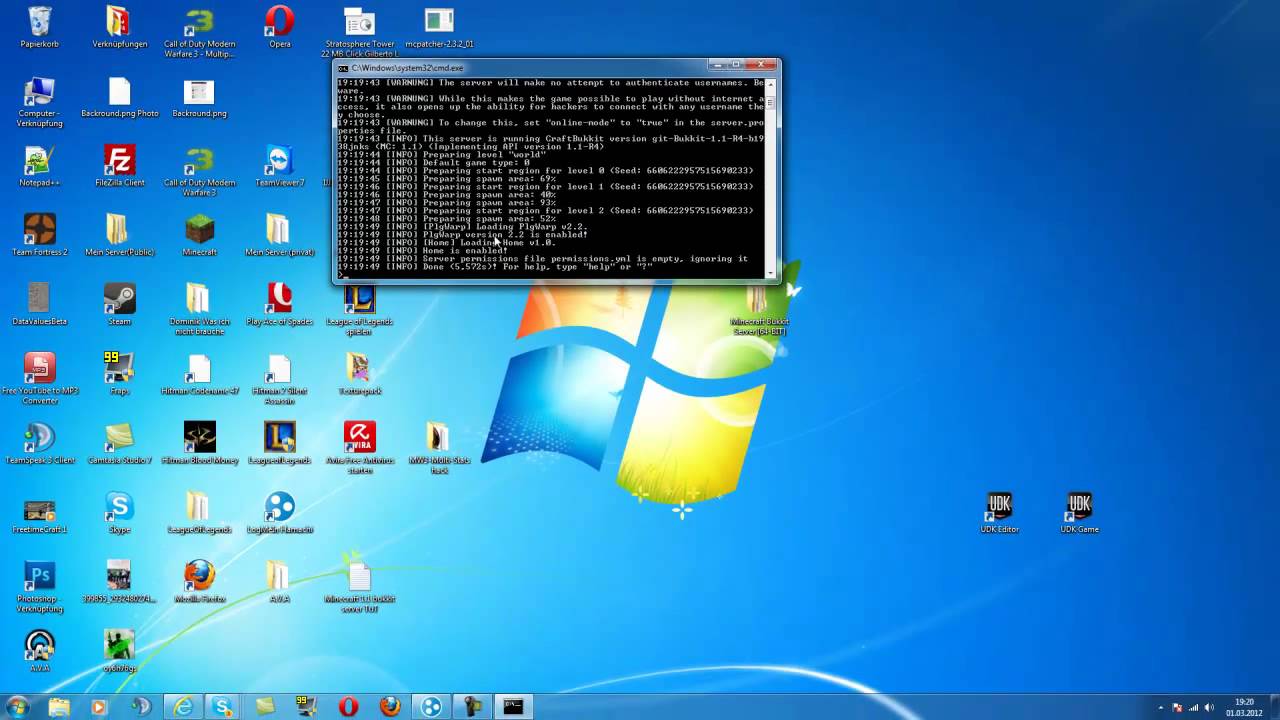Select the Avira Free Antivirus starten shortcut
Viewport: 1280px width, 720px height.
coord(359,448)
